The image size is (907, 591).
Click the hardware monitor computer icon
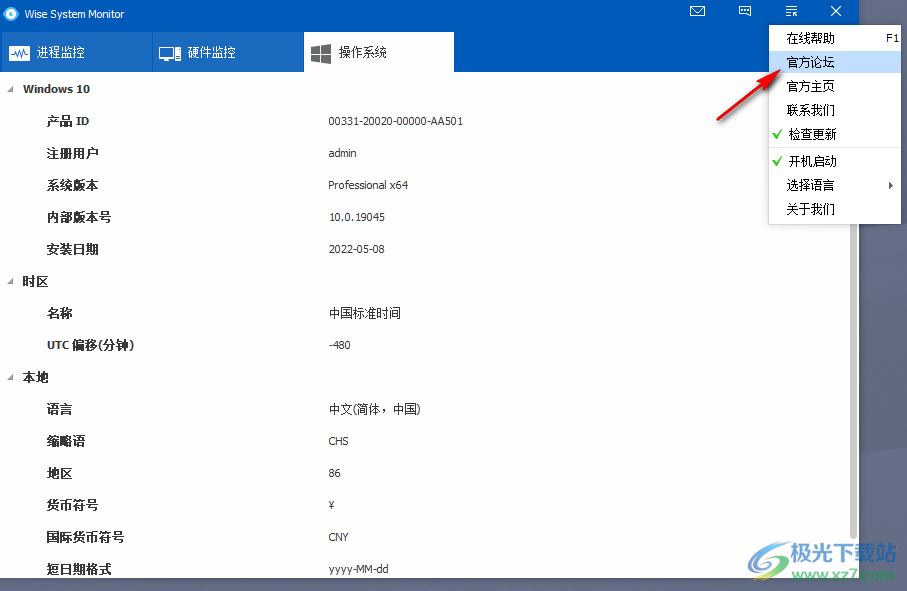(170, 53)
